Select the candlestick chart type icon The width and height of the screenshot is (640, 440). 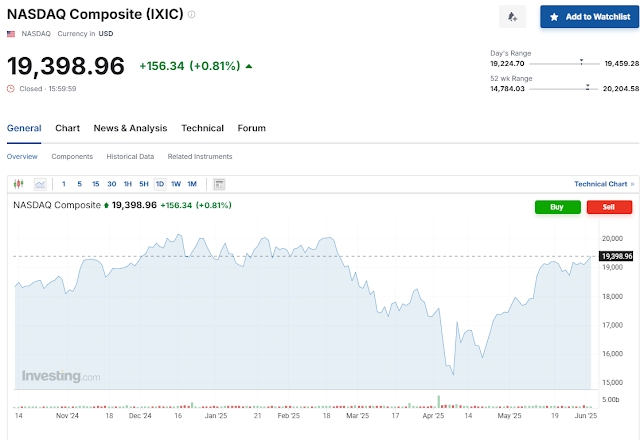18,184
